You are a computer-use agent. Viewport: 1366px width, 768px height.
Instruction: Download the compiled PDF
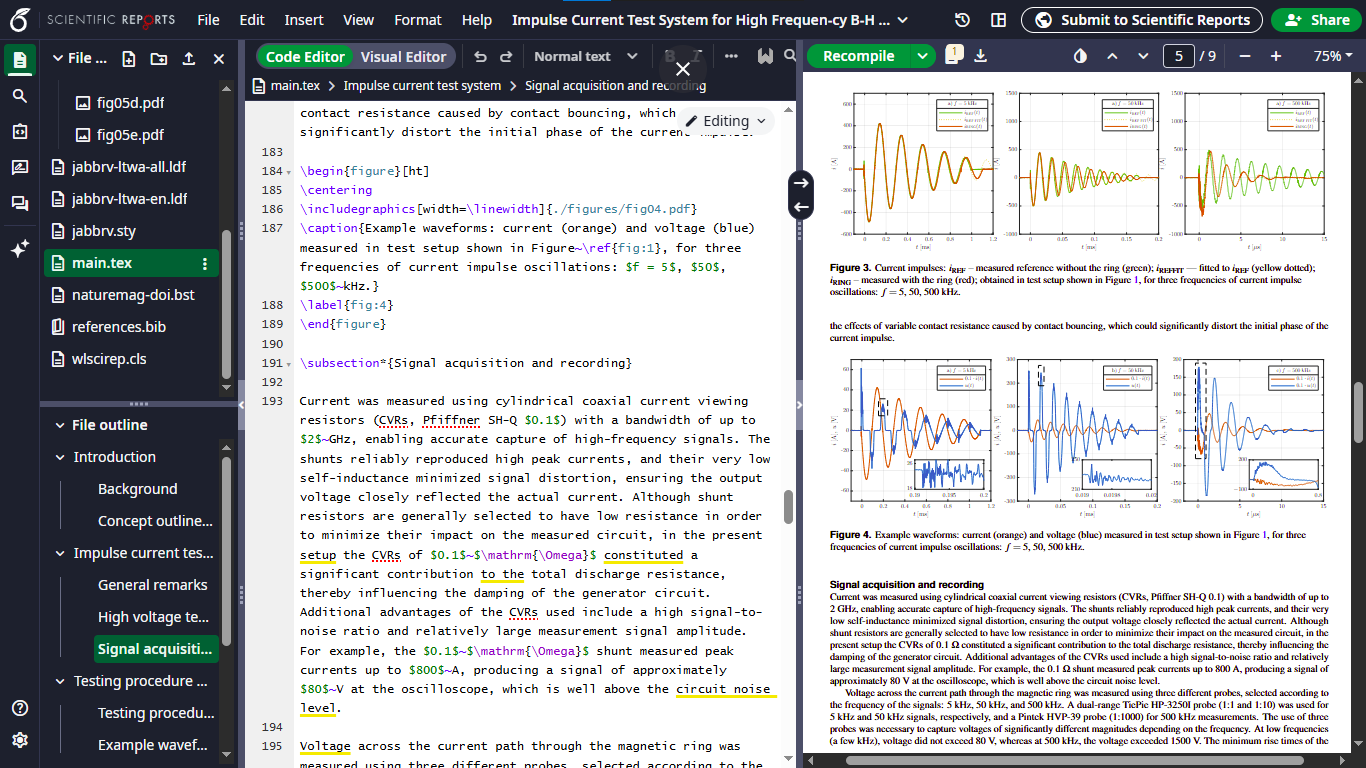[x=980, y=56]
